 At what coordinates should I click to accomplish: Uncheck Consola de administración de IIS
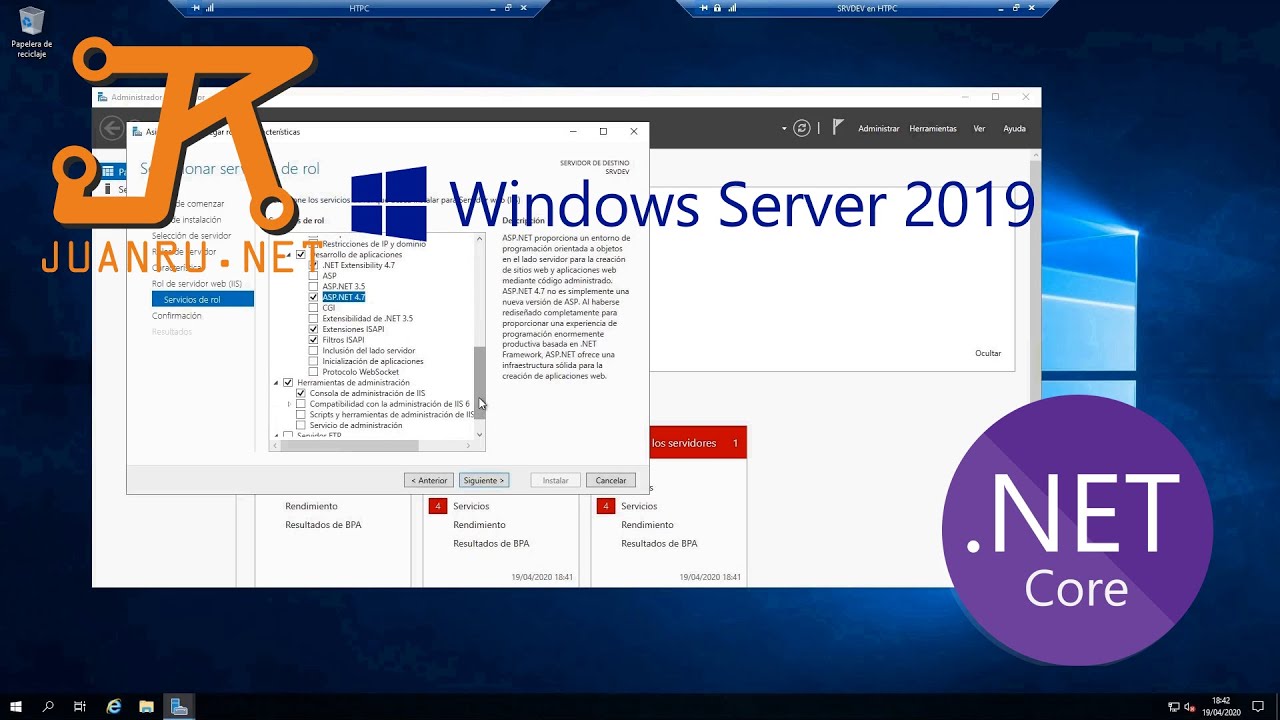click(x=301, y=393)
